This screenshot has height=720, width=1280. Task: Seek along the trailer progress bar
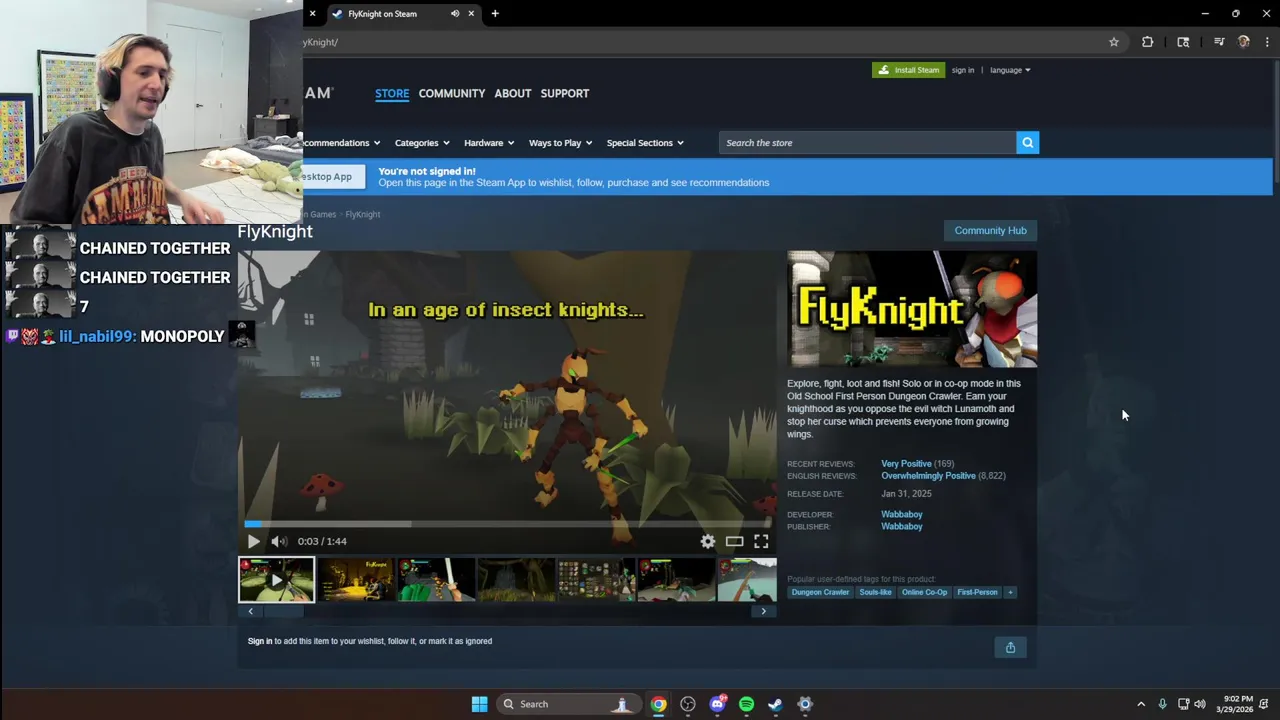click(508, 523)
